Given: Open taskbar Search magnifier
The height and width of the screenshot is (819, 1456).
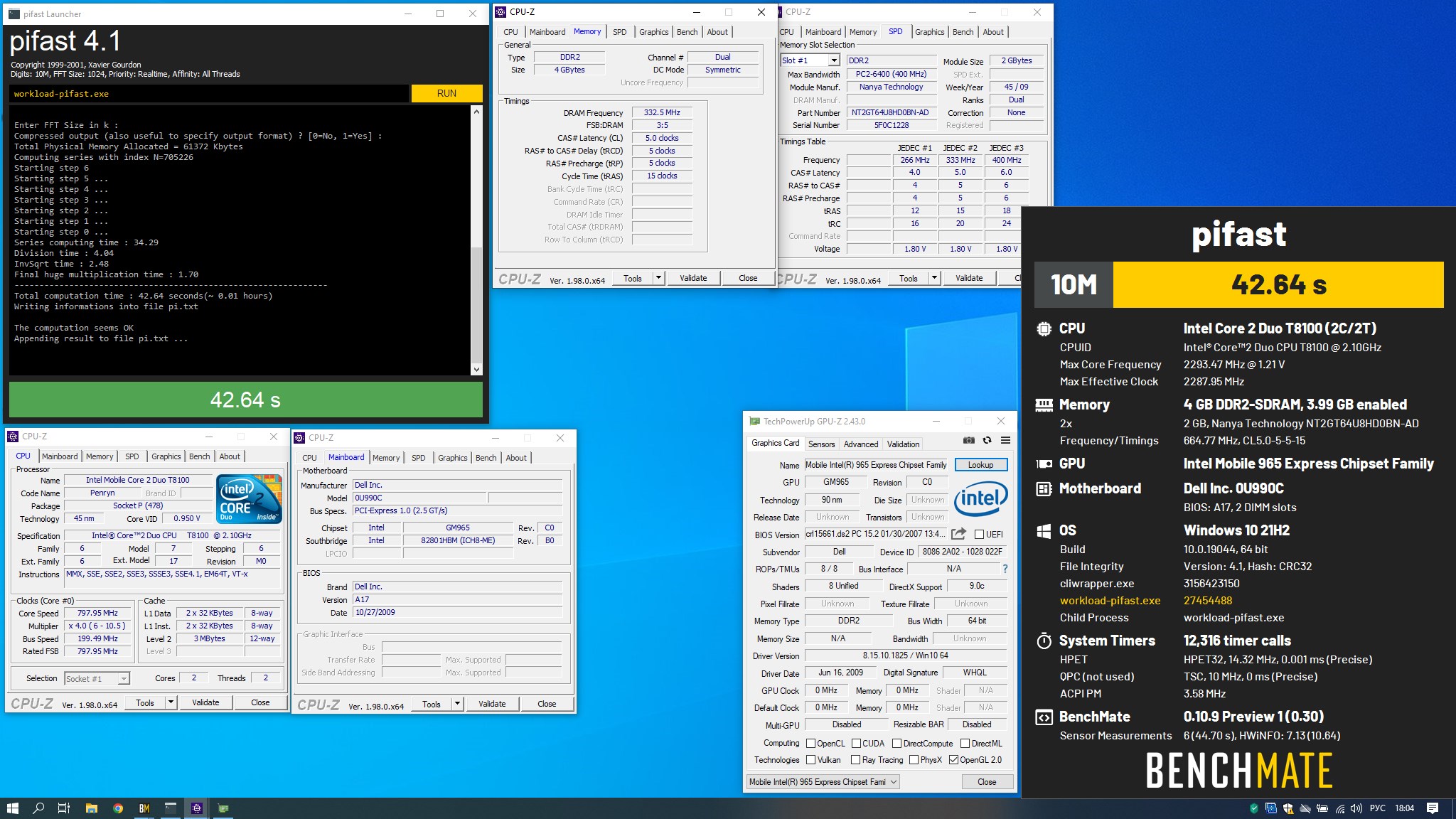Looking at the screenshot, I should click(x=38, y=808).
